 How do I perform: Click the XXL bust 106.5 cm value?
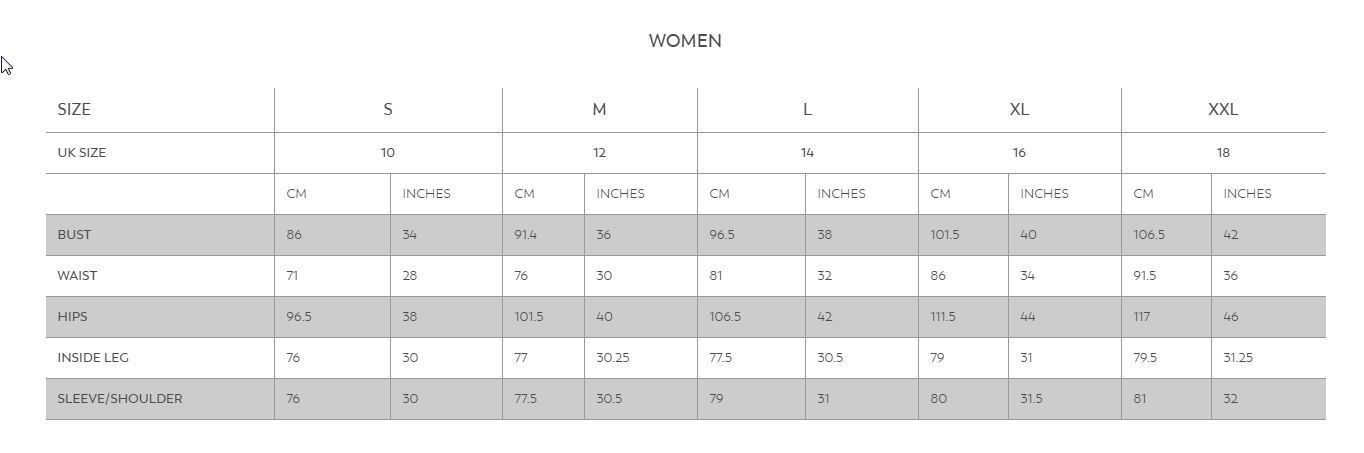click(1149, 235)
